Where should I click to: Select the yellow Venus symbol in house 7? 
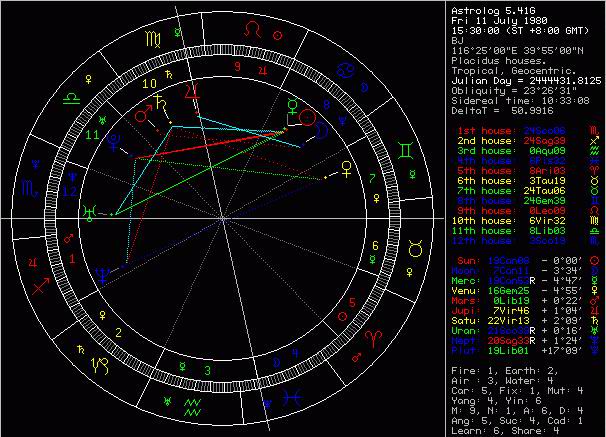(x=347, y=169)
